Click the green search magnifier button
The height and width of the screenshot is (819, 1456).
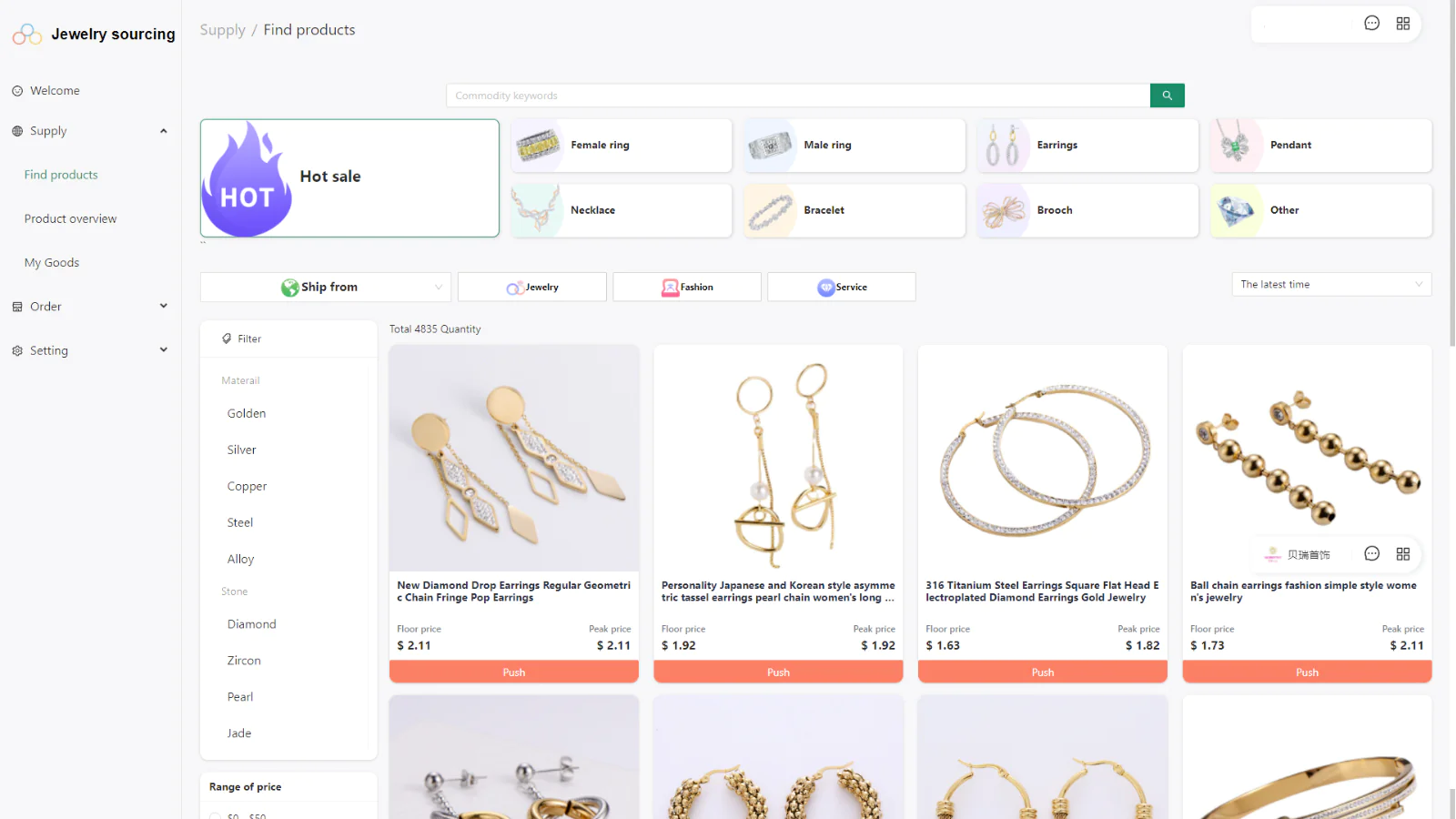click(1167, 96)
